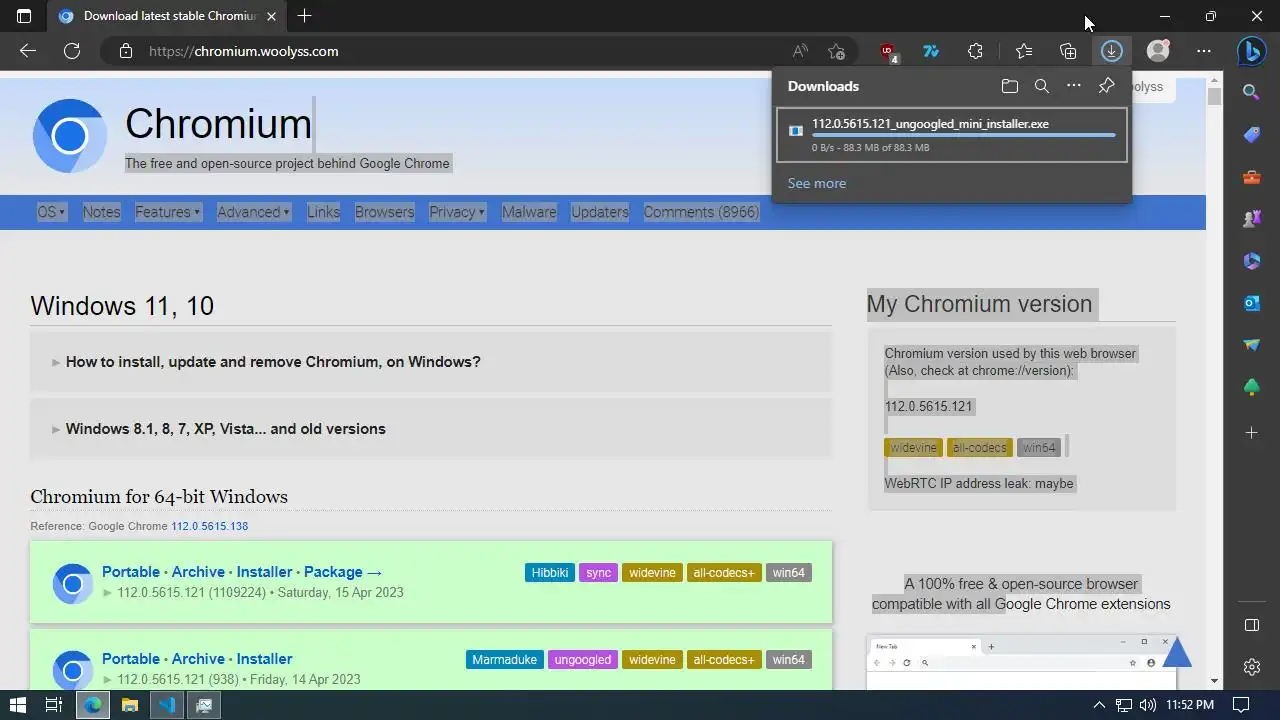
Task: Open the sidebar Outlook icon
Action: [x=1252, y=303]
